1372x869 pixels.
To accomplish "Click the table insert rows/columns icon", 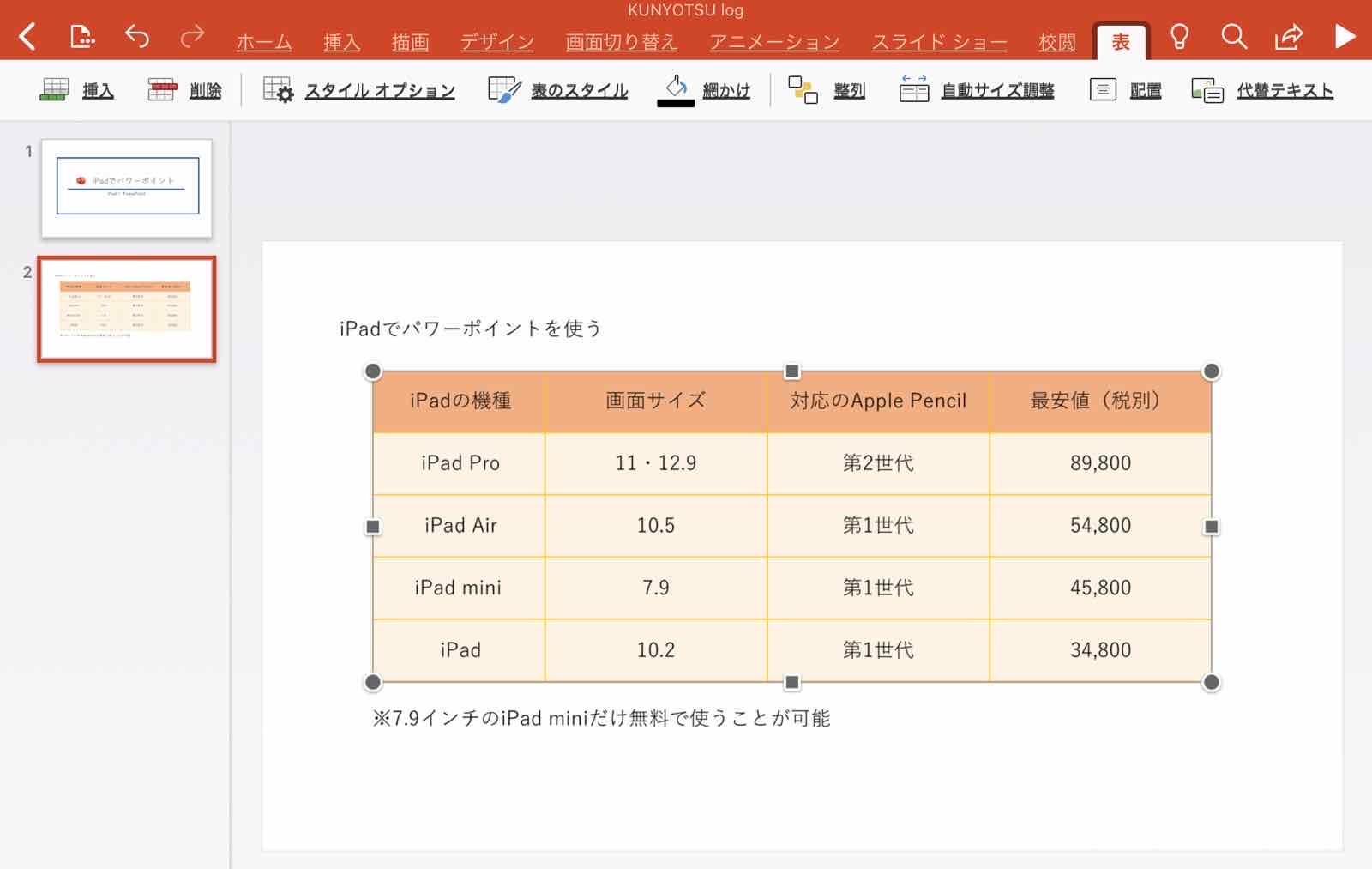I will click(55, 89).
